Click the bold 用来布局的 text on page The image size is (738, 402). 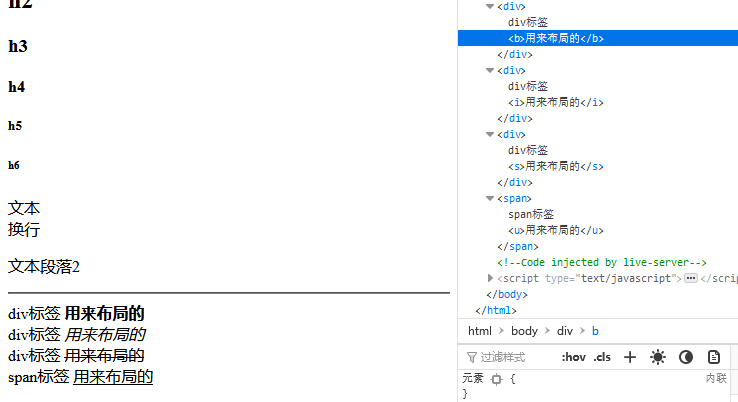[104, 314]
